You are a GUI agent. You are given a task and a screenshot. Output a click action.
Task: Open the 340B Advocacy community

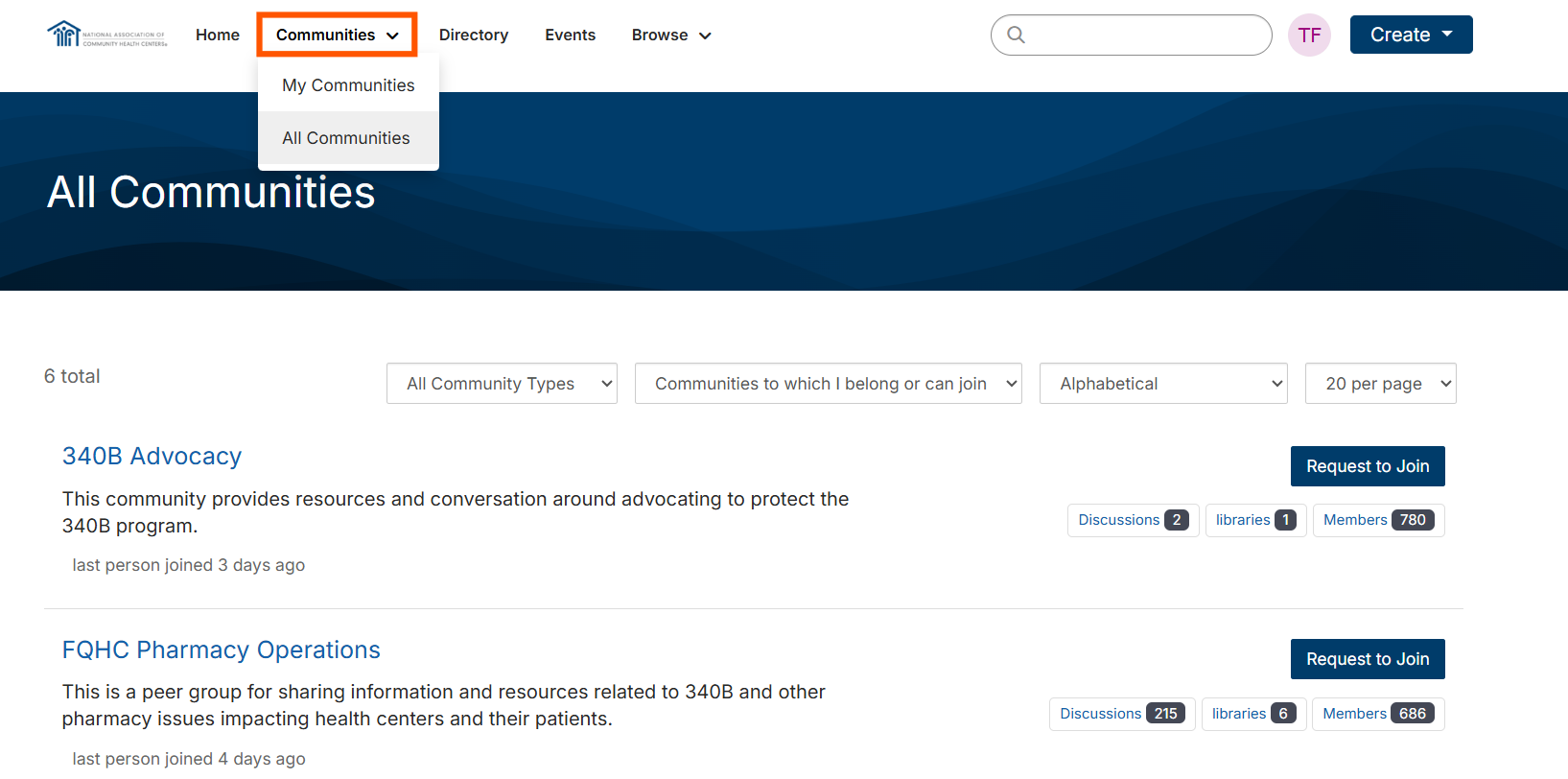(x=152, y=457)
